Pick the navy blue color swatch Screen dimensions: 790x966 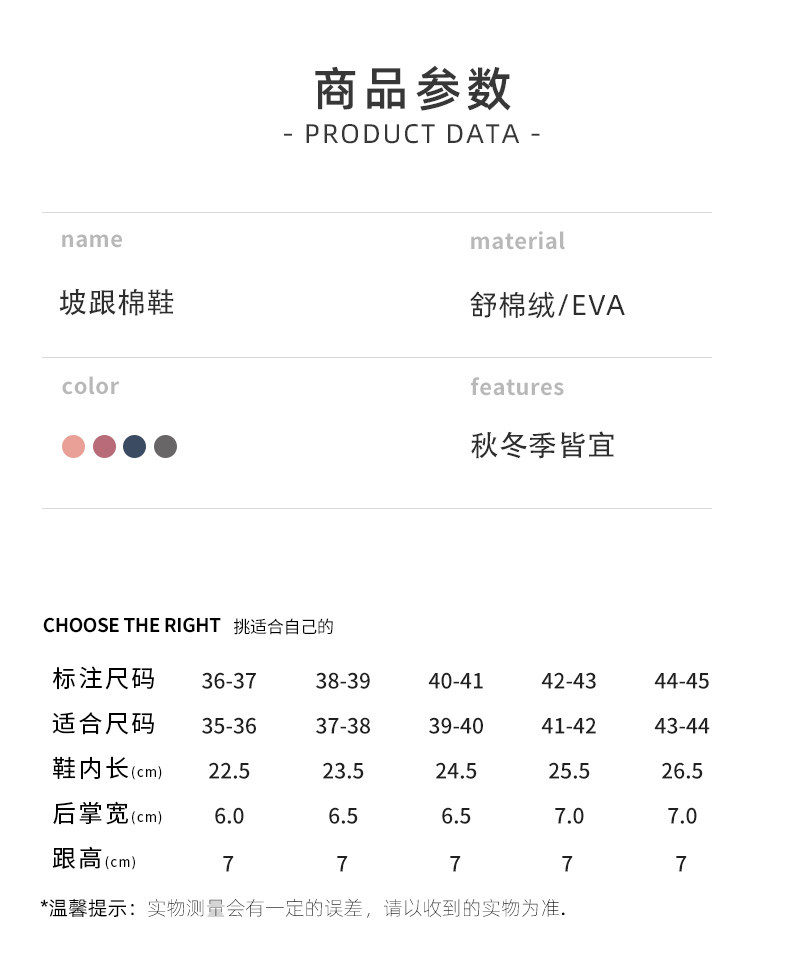(x=135, y=447)
